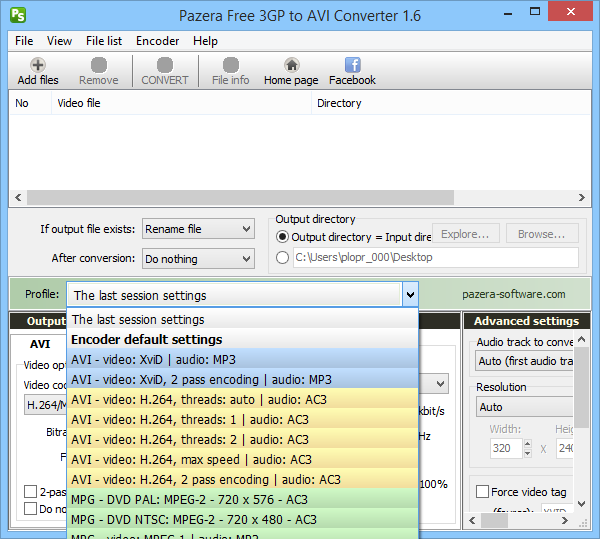Increase Width using spinner up arrow
Image resolution: width=600 pixels, height=539 pixels.
pos(528,444)
